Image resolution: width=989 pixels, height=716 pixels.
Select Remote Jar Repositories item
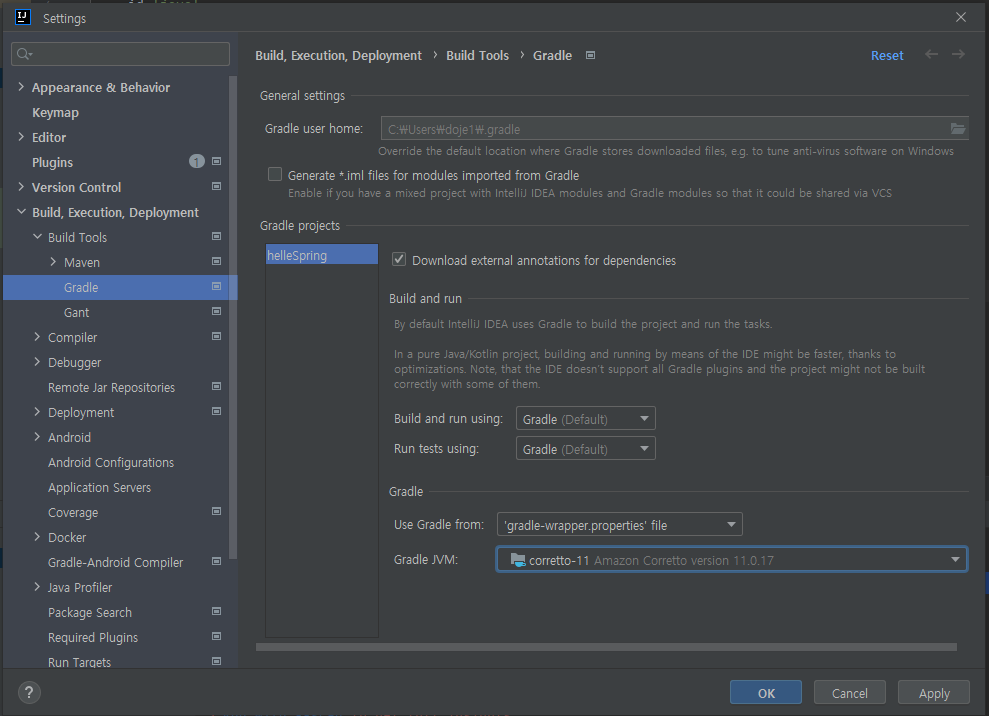pyautogui.click(x=112, y=387)
